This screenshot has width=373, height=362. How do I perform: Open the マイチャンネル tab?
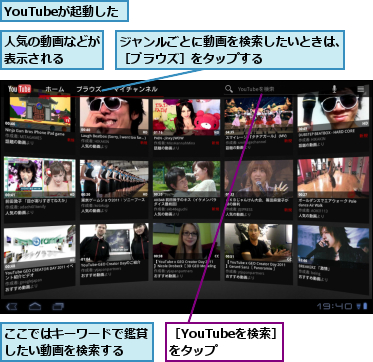tap(135, 89)
